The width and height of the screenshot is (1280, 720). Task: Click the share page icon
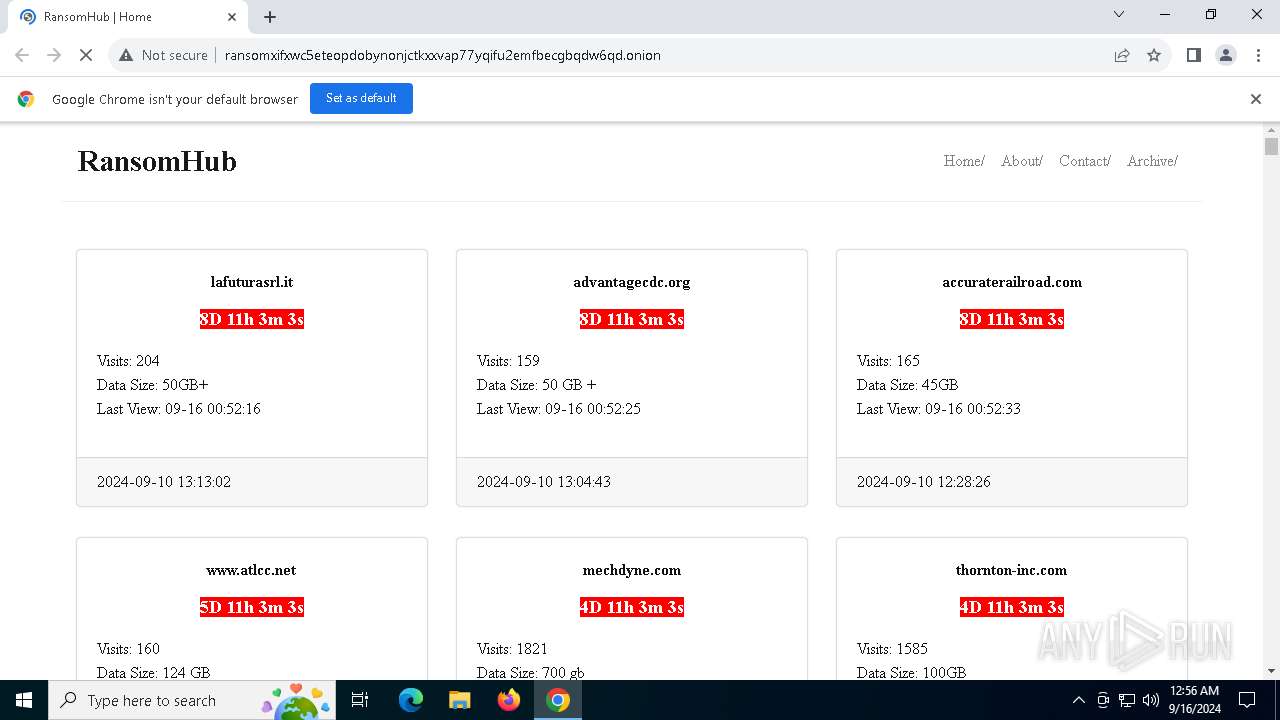click(1122, 55)
